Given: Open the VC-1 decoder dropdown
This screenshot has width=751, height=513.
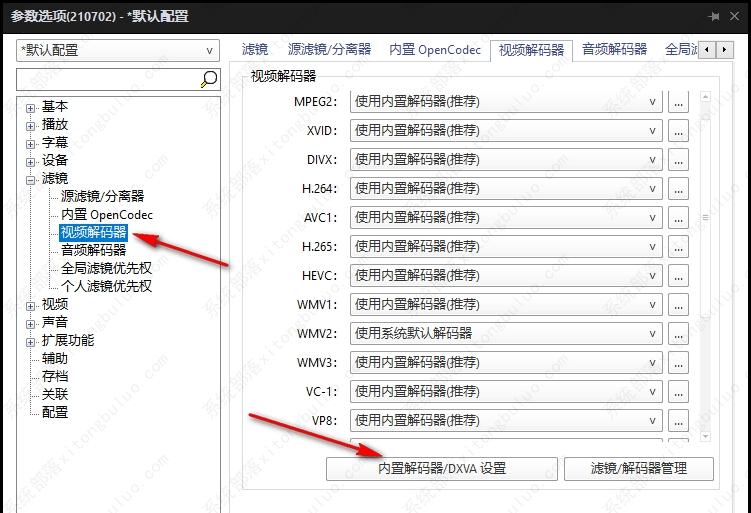Looking at the screenshot, I should 506,392.
